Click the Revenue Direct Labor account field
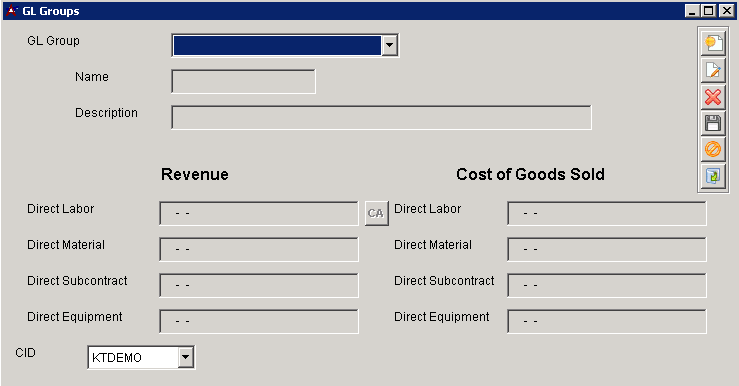 click(x=259, y=214)
